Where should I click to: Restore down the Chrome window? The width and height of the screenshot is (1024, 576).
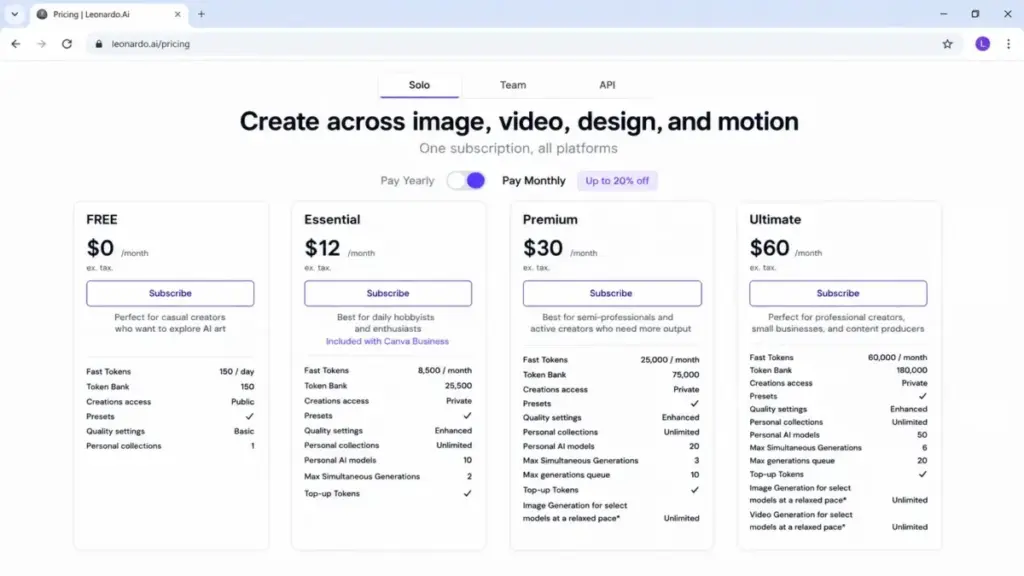pos(975,14)
